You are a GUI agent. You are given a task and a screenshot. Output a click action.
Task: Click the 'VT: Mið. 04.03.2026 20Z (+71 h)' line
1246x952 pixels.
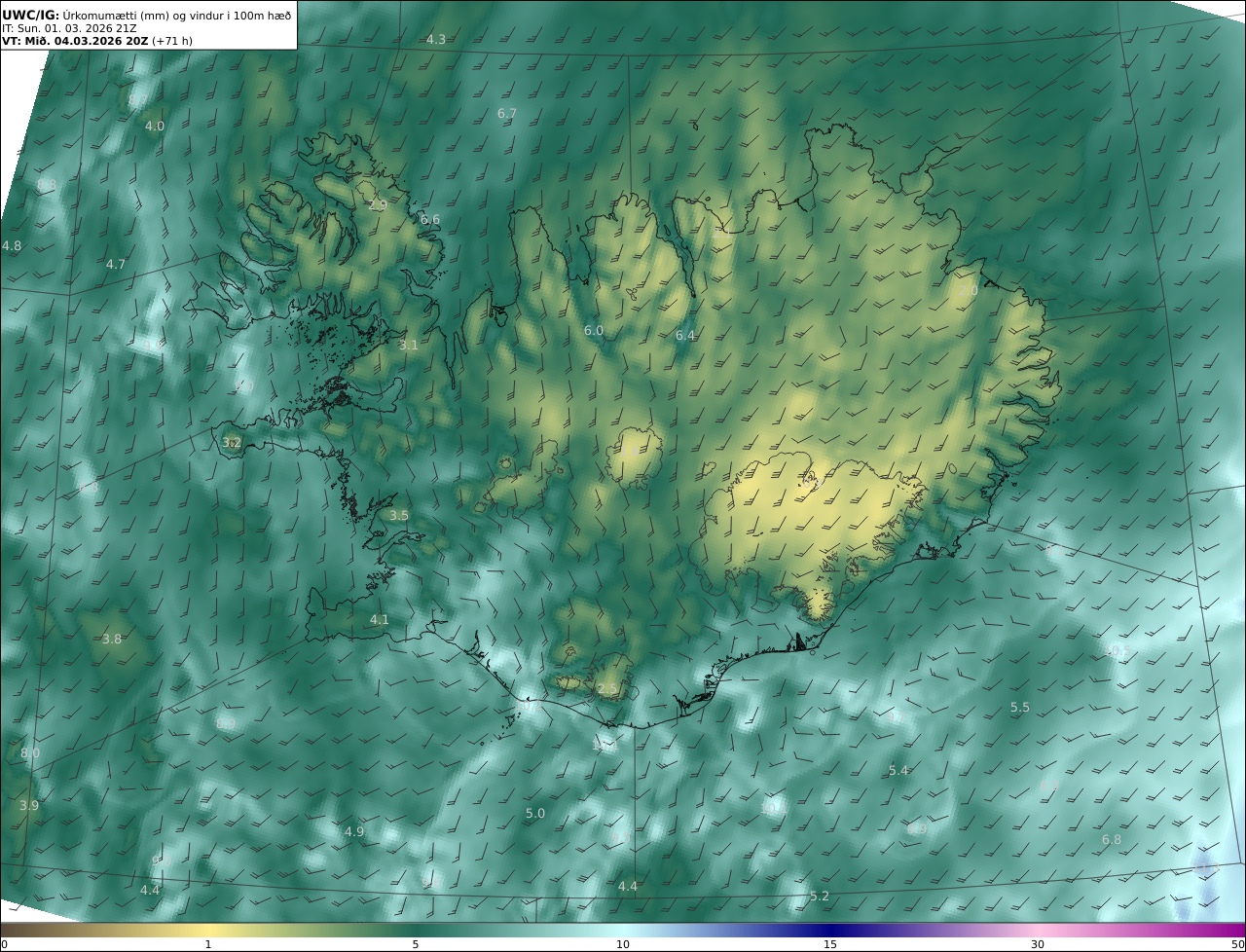coord(97,42)
